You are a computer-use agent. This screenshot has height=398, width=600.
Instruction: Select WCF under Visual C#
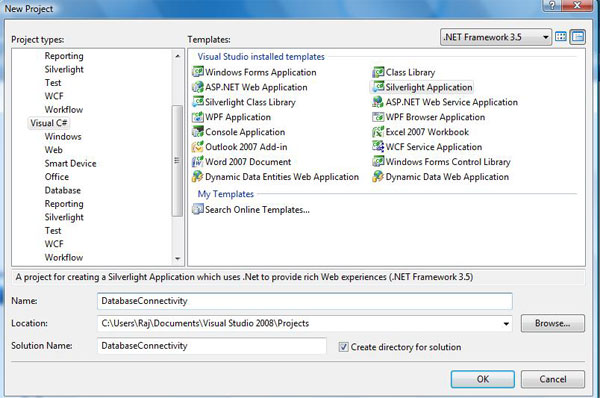[54, 244]
